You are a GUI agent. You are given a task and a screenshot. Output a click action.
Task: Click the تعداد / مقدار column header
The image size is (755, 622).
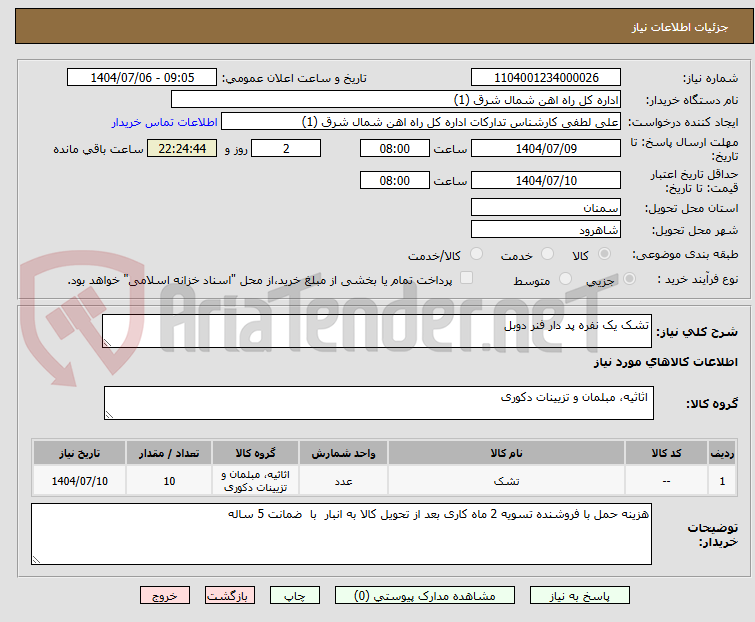pos(169,453)
